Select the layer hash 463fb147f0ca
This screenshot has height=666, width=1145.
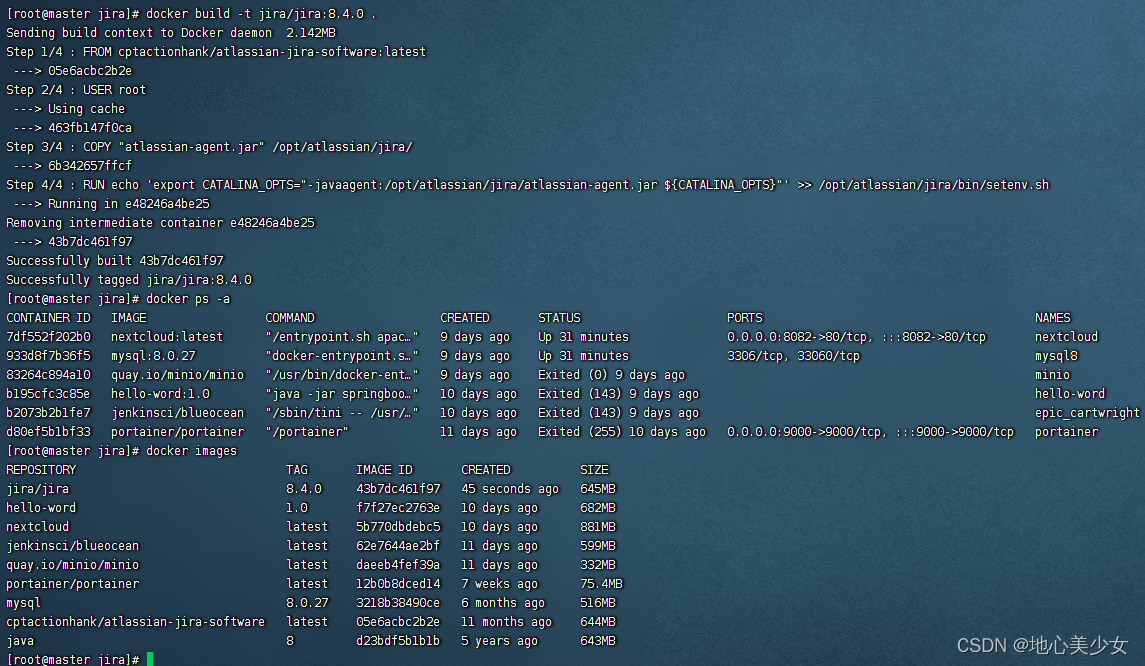[x=90, y=128]
